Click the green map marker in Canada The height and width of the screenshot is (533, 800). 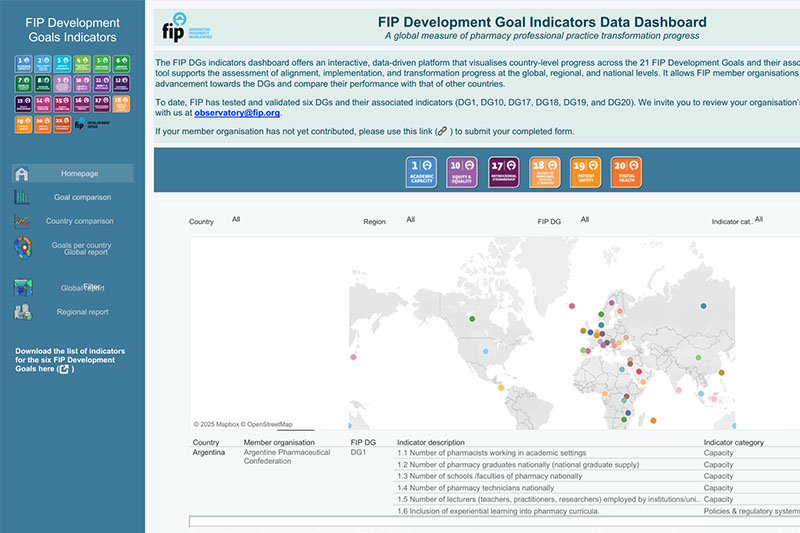[472, 319]
